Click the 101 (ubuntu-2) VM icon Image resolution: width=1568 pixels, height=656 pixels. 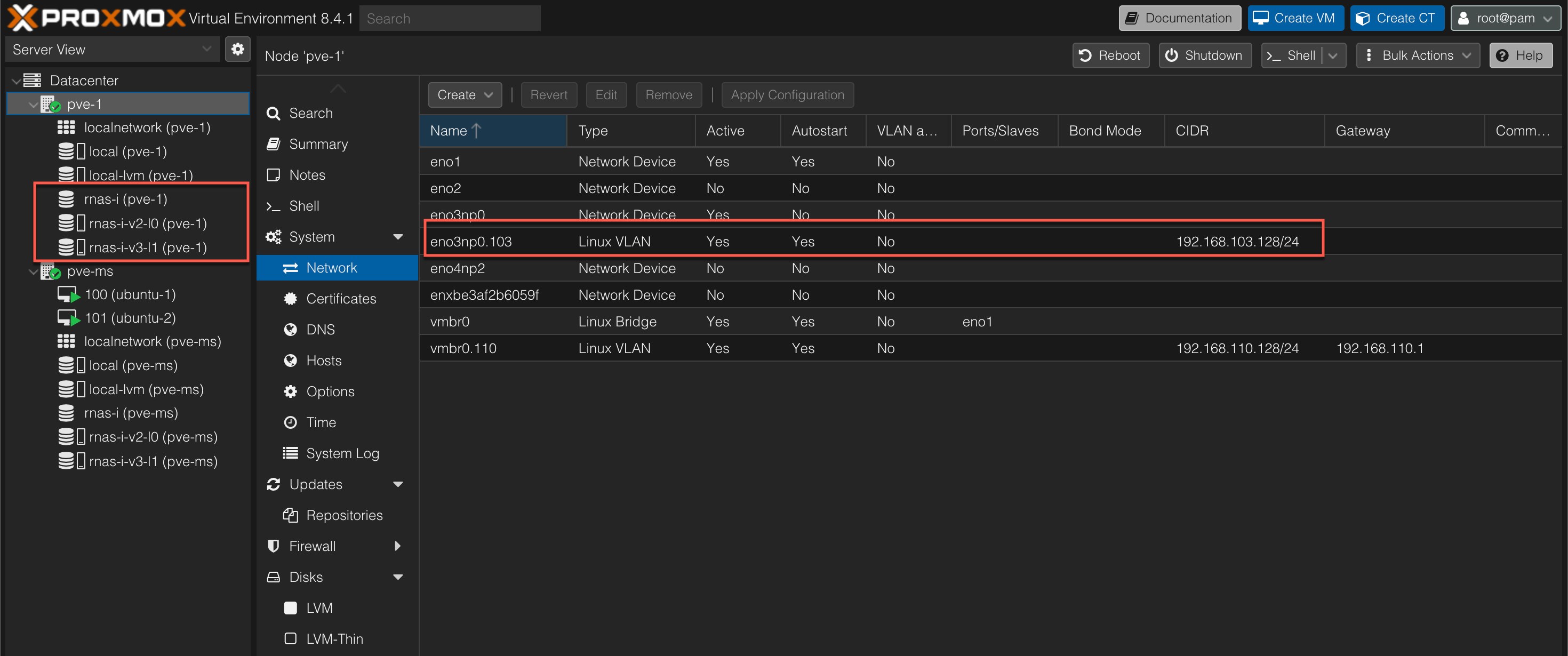pyautogui.click(x=68, y=318)
